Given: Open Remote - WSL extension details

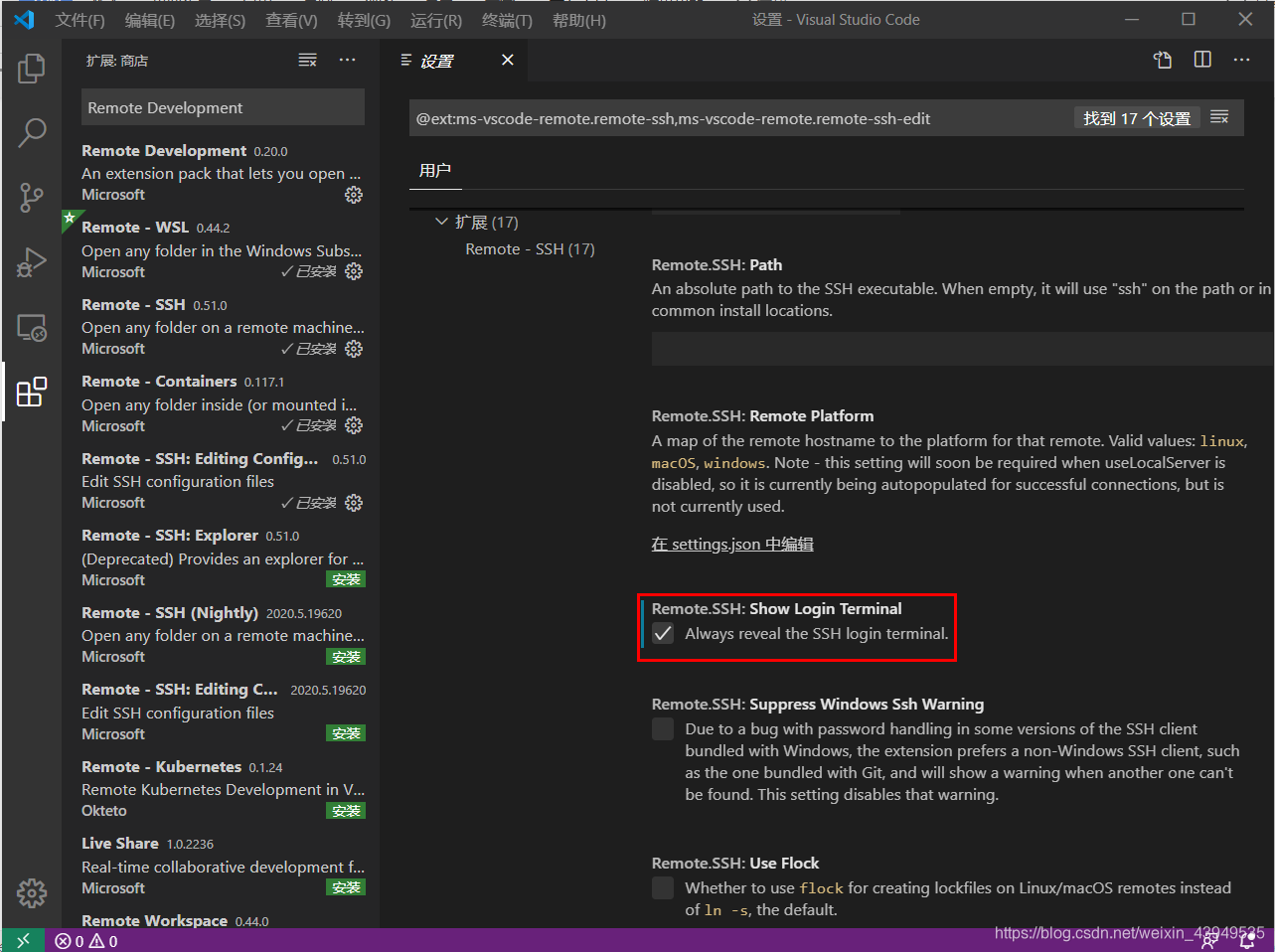Looking at the screenshot, I should [x=221, y=249].
